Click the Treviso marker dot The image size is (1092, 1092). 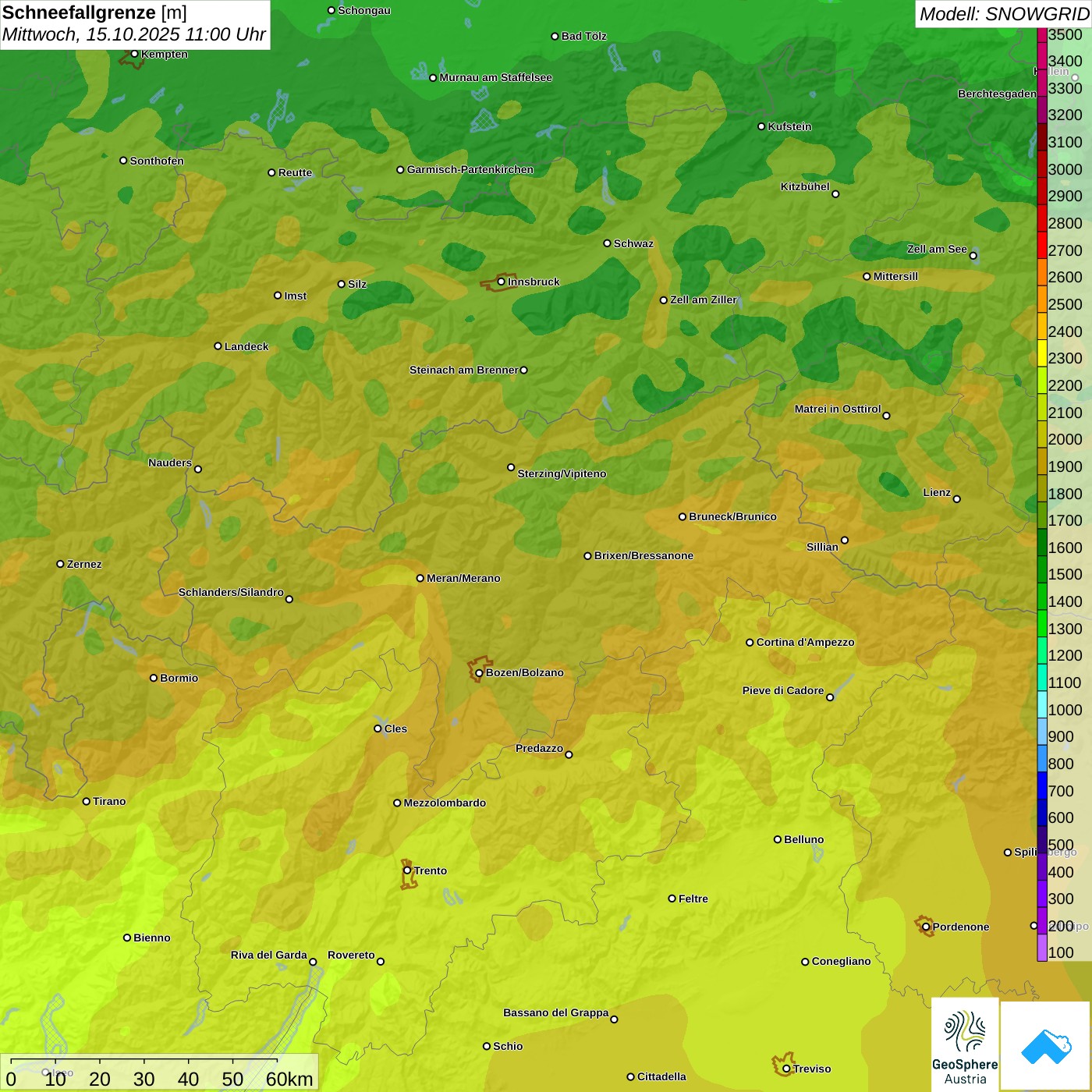(x=786, y=1069)
